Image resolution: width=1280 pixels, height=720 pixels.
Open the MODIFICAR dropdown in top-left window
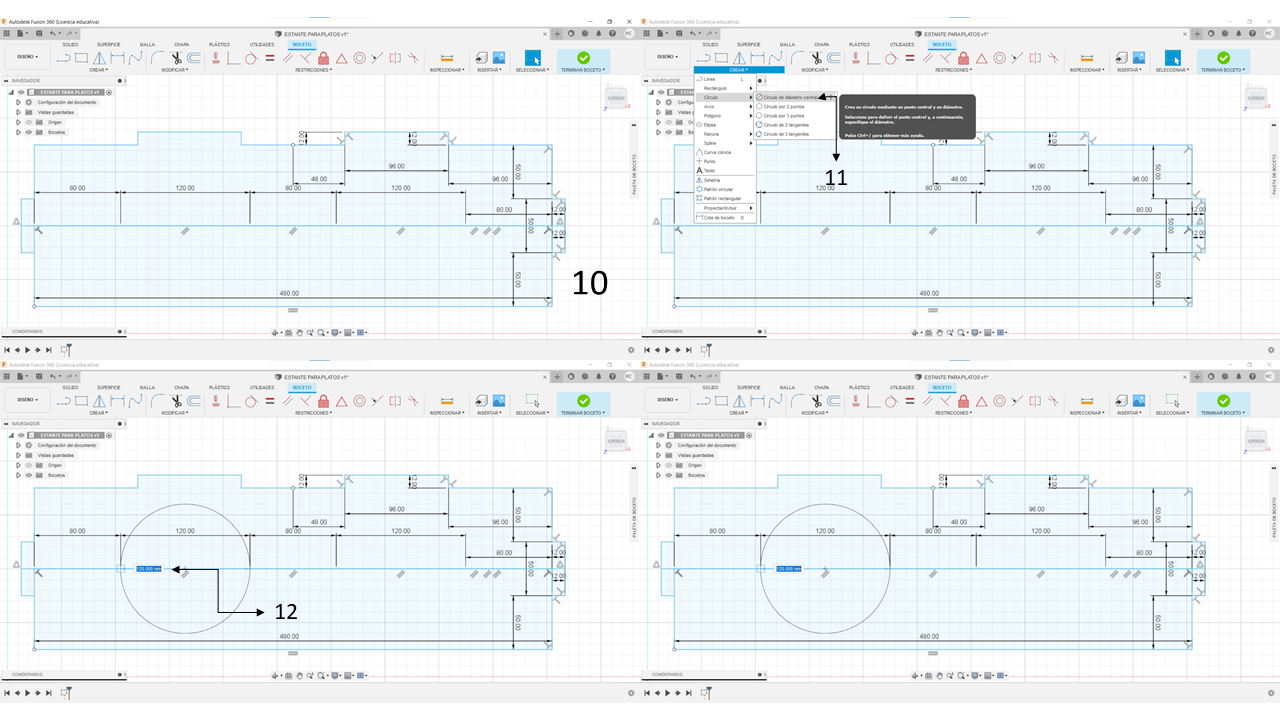pos(175,70)
